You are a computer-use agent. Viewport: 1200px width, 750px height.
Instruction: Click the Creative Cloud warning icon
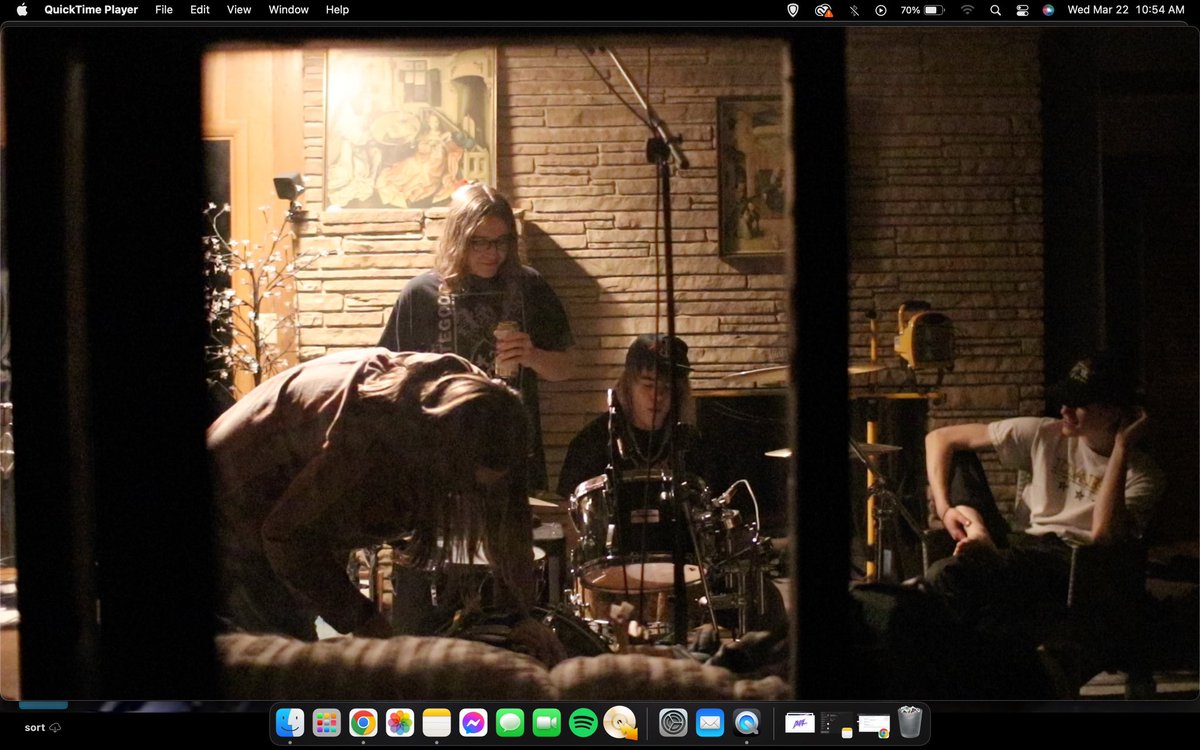(823, 10)
